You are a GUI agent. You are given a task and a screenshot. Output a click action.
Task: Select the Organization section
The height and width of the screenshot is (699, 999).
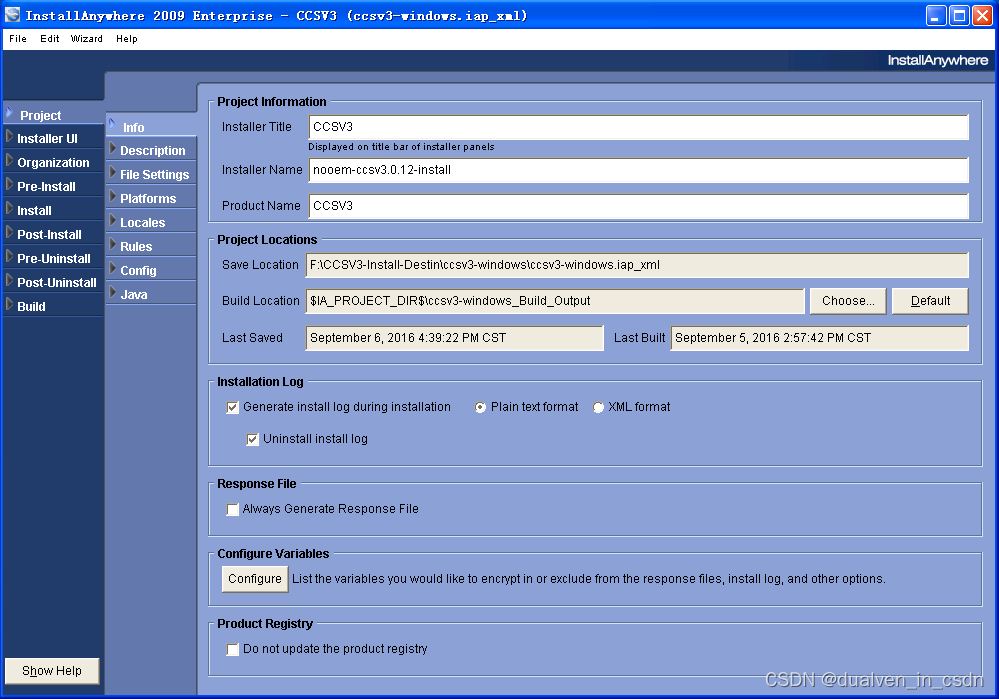[x=52, y=161]
